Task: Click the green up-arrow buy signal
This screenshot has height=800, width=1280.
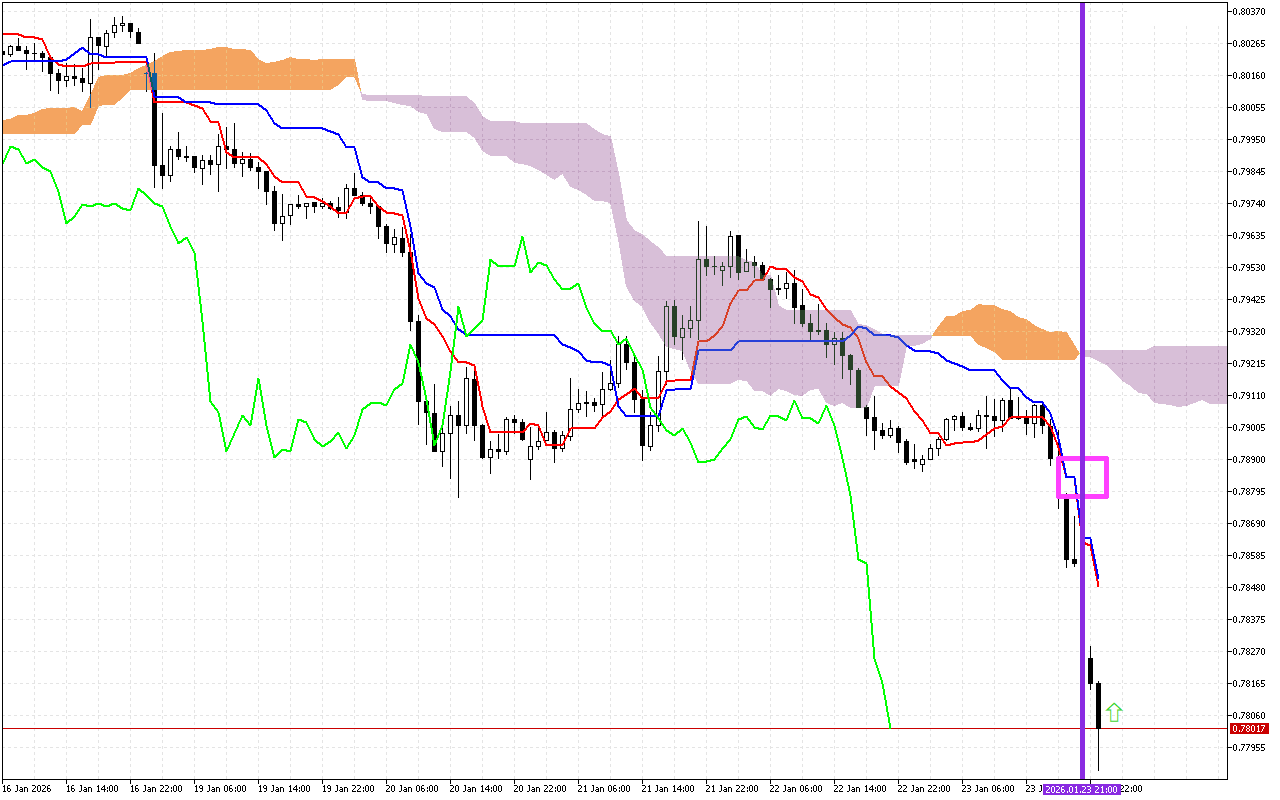Action: pos(1114,713)
